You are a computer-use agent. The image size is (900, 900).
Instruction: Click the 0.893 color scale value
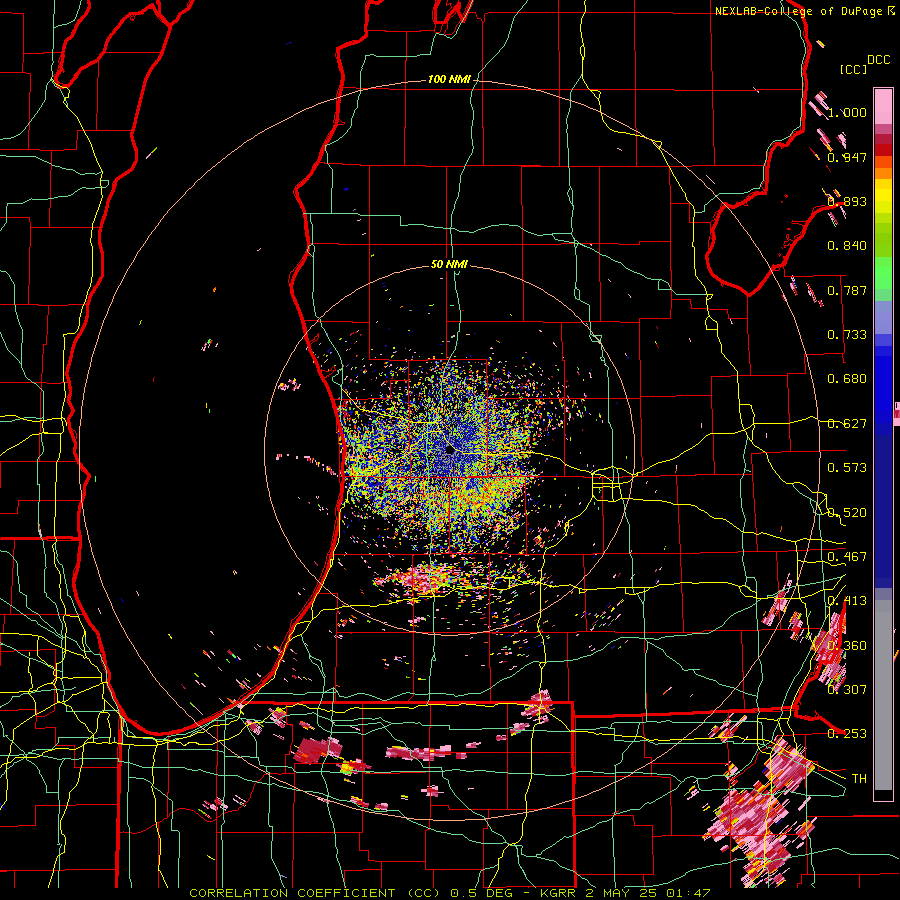(847, 201)
